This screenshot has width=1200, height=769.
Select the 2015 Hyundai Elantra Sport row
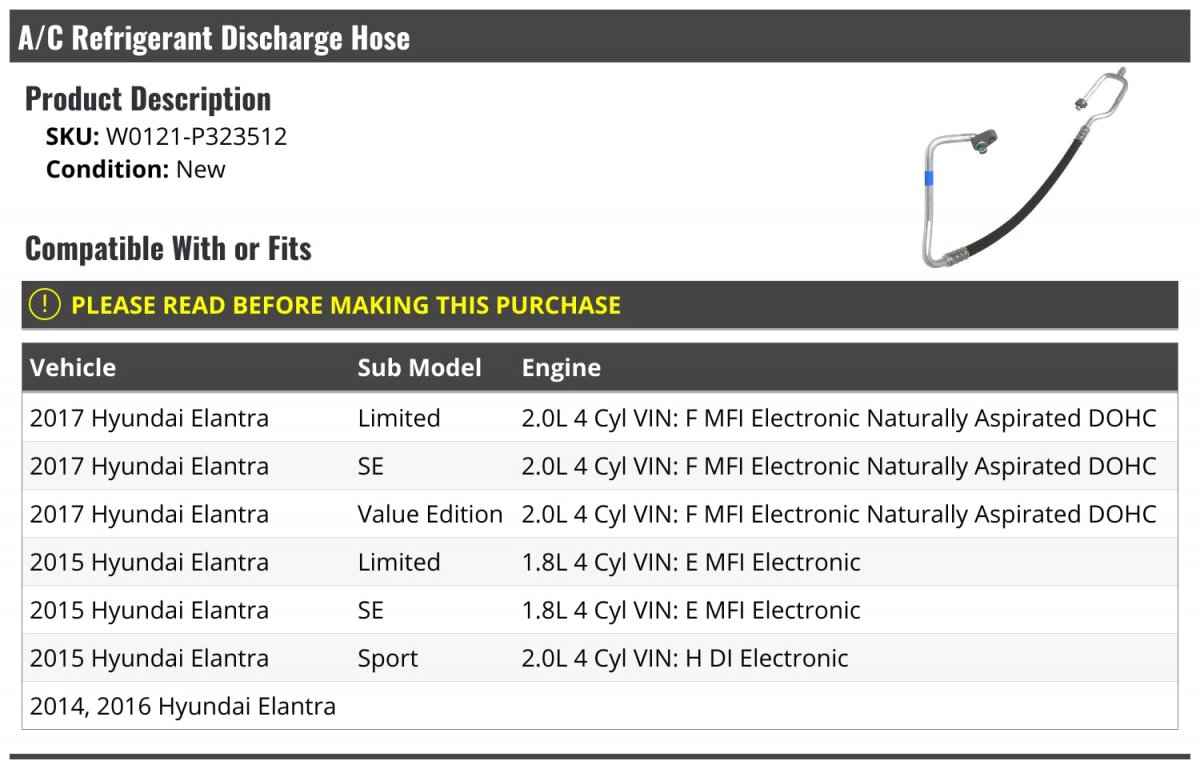pyautogui.click(x=600, y=658)
